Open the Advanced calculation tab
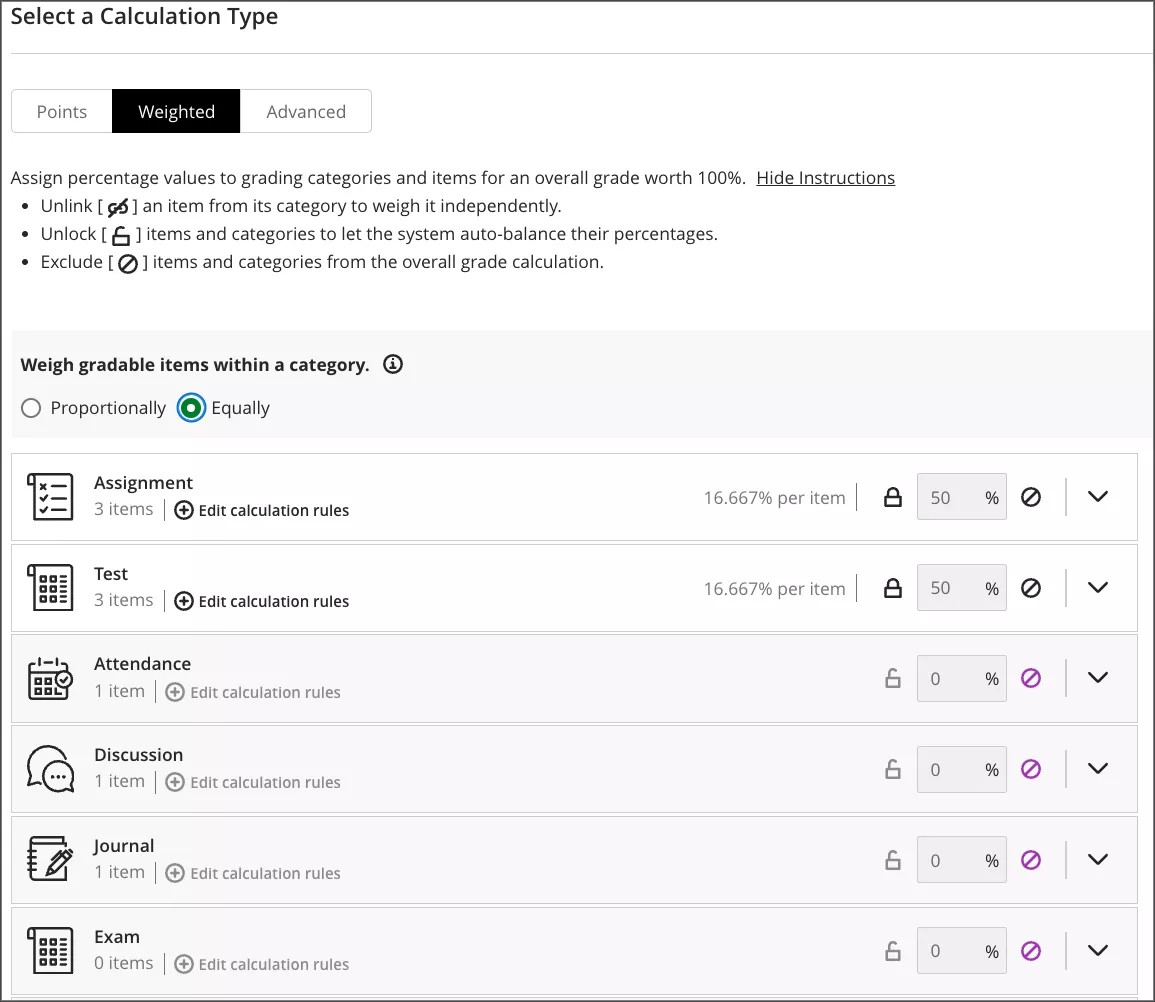Screen dimensions: 1155x1002 [x=306, y=111]
